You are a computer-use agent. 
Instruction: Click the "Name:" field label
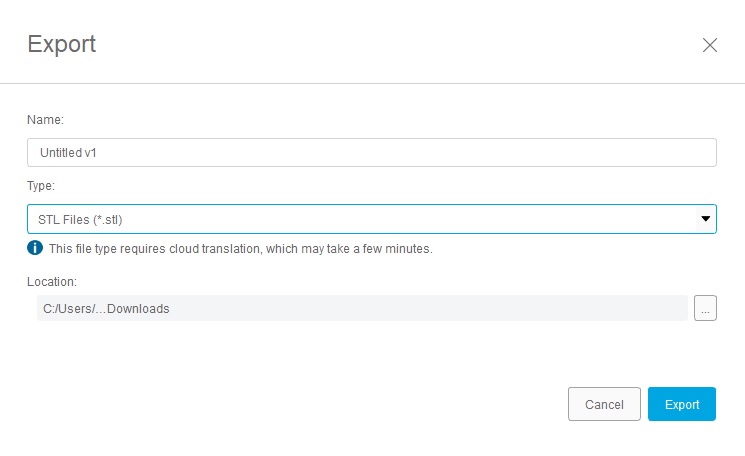pos(45,120)
